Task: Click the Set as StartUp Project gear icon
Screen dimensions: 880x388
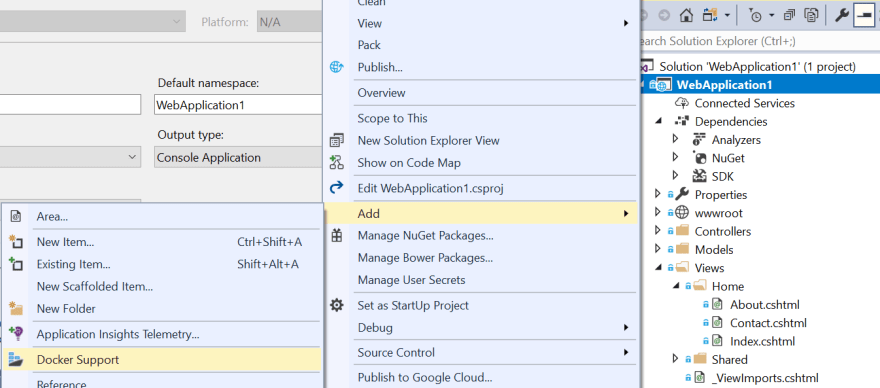Action: pyautogui.click(x=337, y=305)
